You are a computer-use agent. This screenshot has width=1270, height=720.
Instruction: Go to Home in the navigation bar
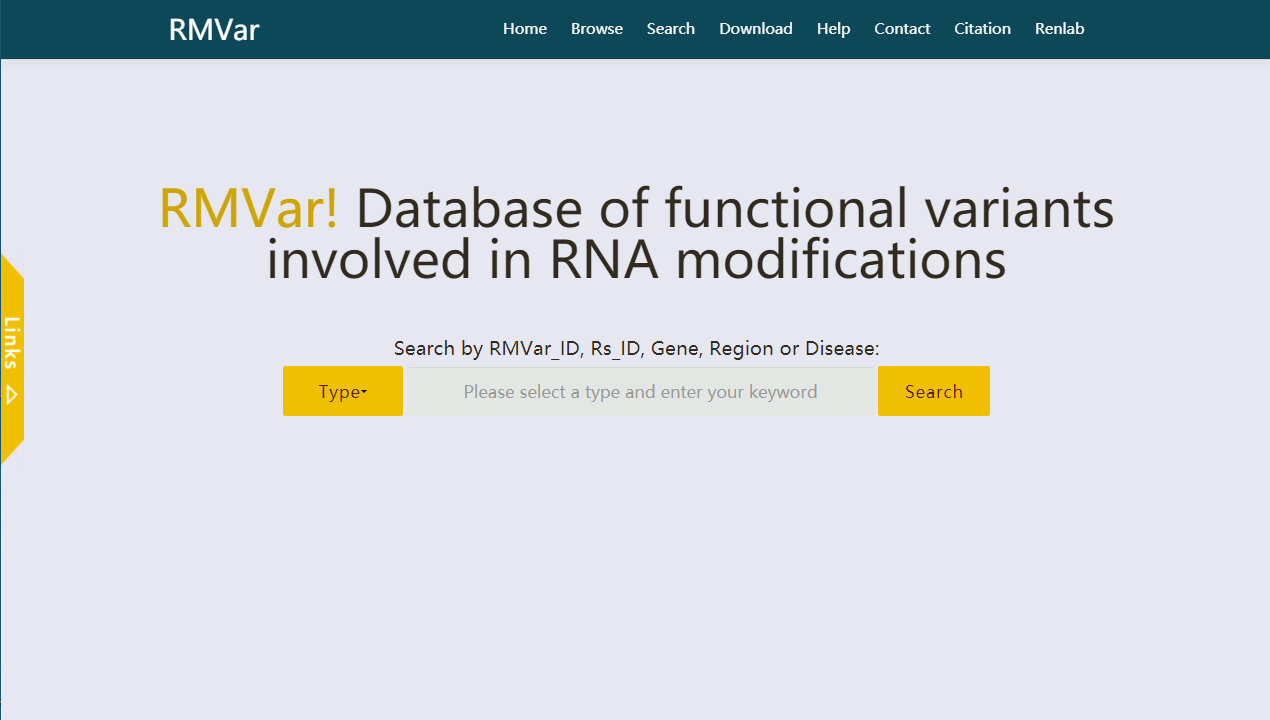(x=525, y=29)
